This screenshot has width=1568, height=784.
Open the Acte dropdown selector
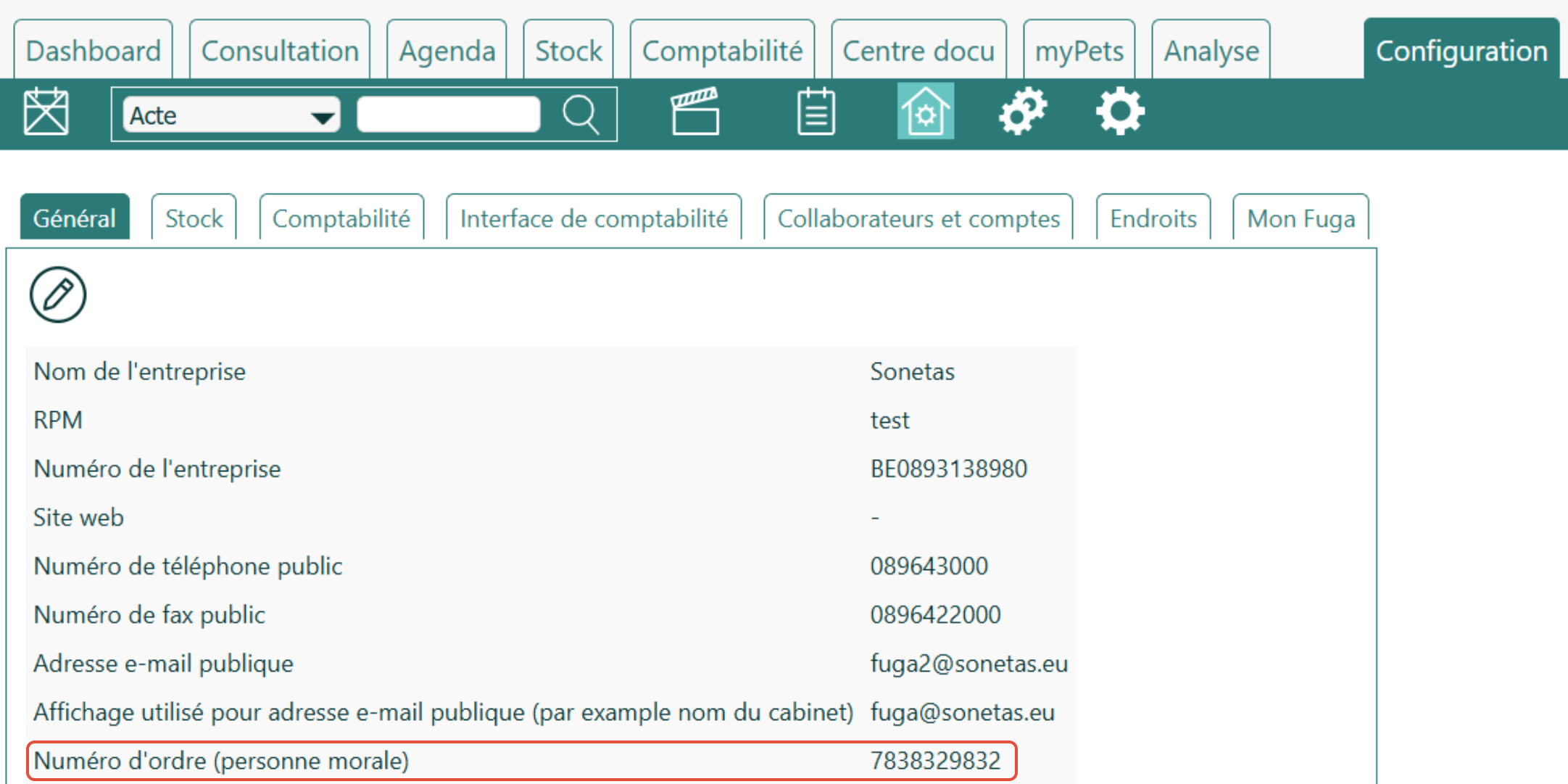[231, 115]
